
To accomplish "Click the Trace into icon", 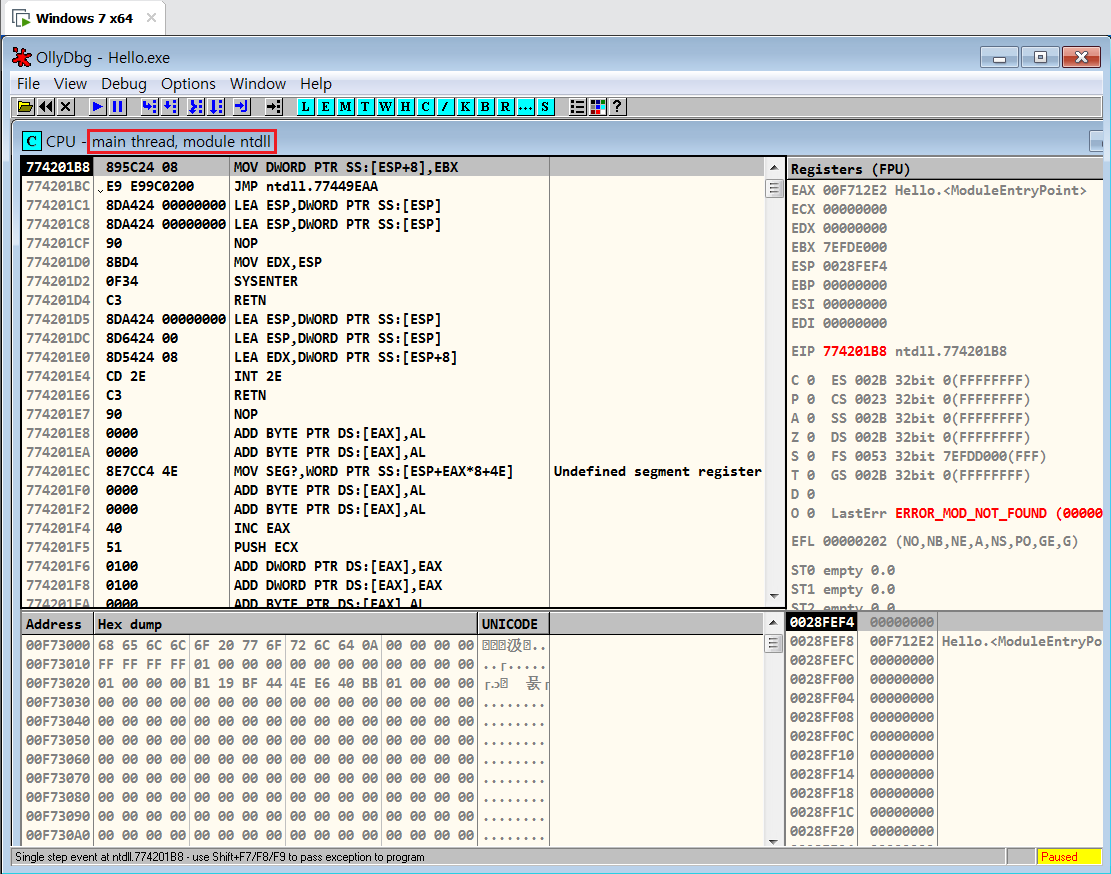I will (196, 107).
